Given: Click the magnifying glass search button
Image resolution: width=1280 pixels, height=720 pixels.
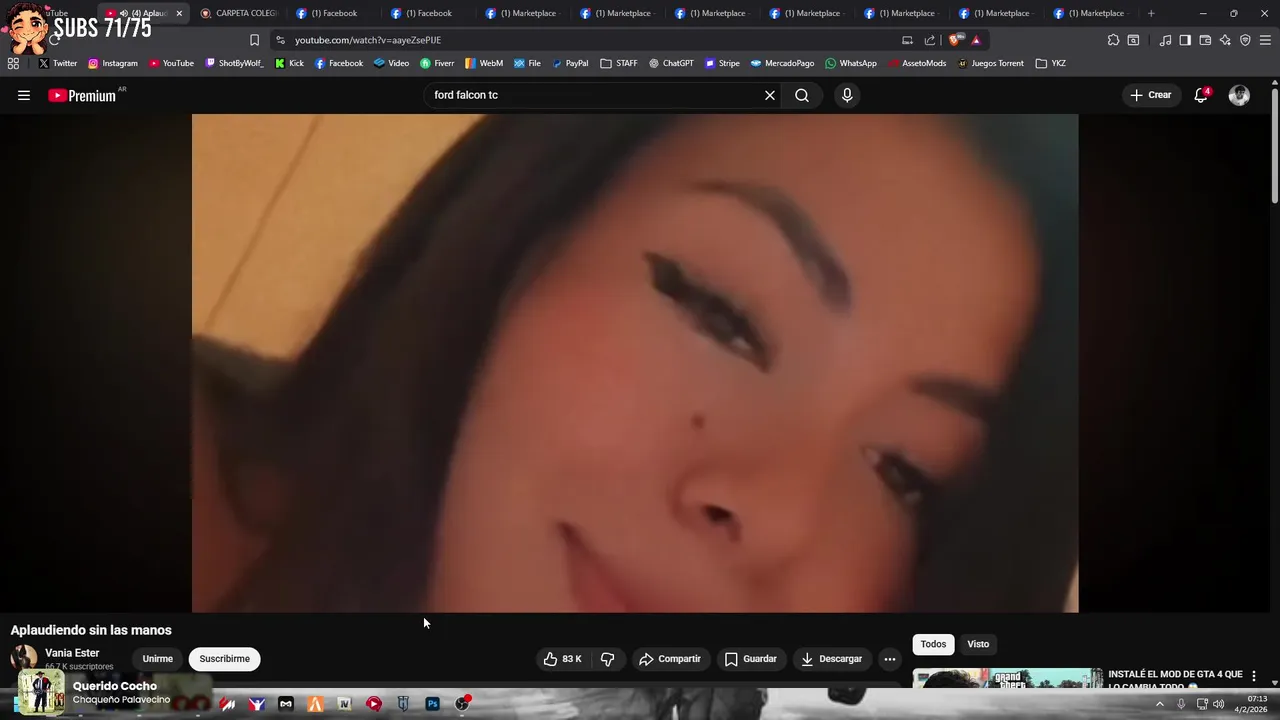Looking at the screenshot, I should point(802,95).
